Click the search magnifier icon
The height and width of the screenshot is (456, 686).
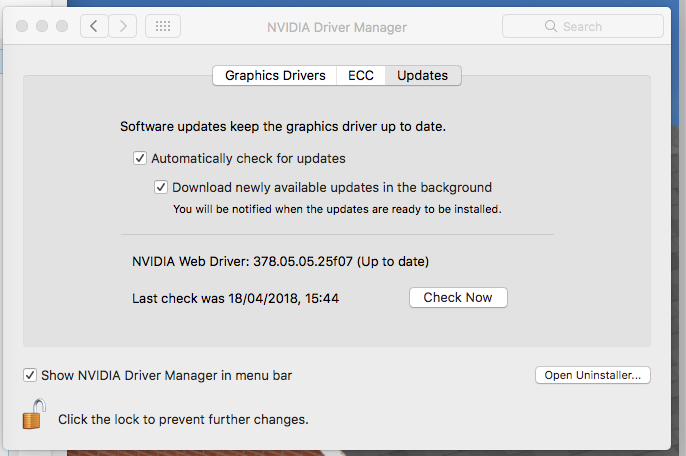tap(551, 26)
